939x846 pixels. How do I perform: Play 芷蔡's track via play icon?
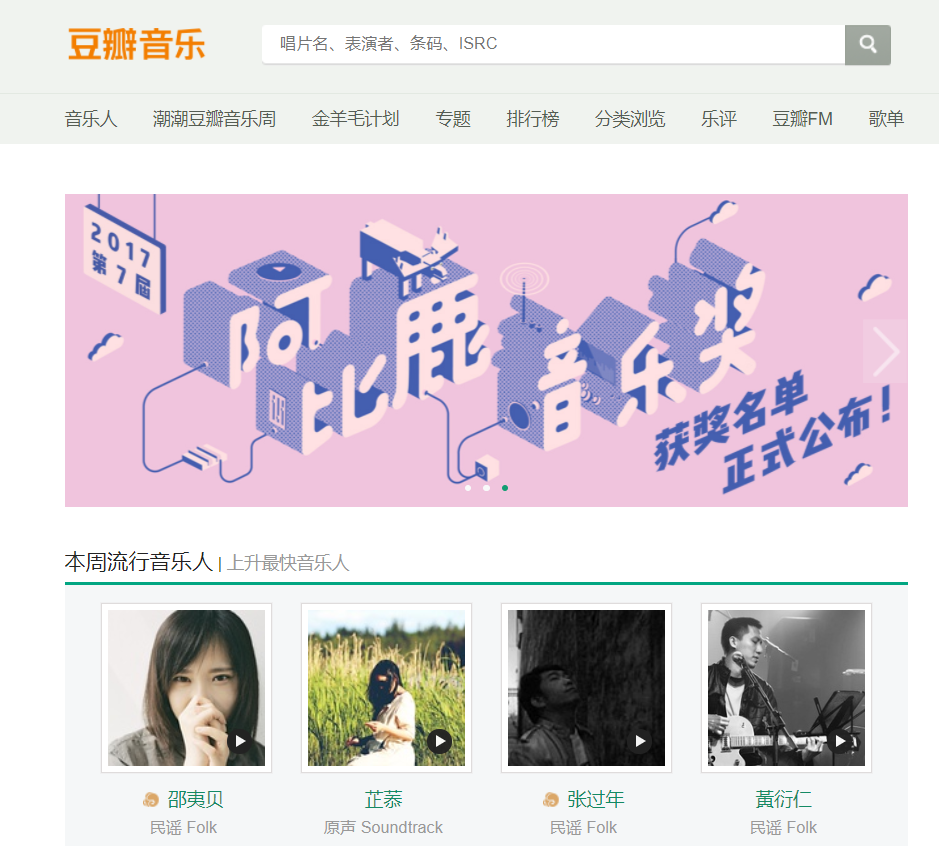tap(440, 741)
